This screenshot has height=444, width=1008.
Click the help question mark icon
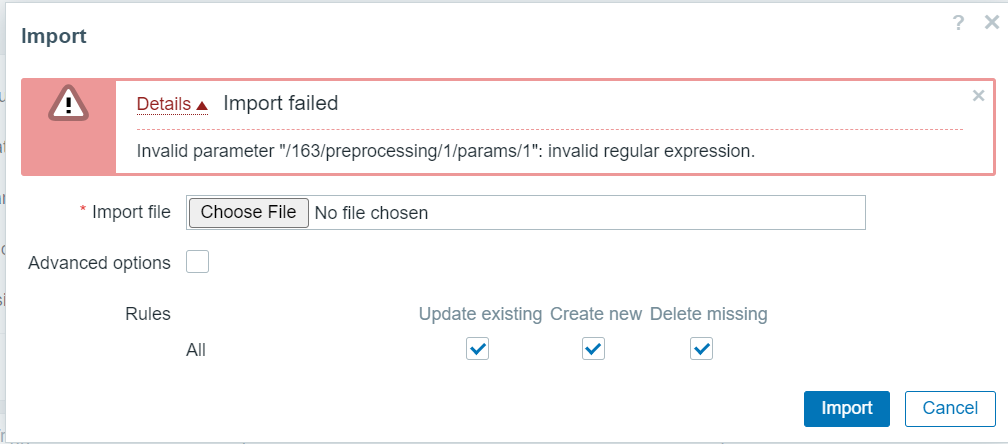click(x=958, y=23)
